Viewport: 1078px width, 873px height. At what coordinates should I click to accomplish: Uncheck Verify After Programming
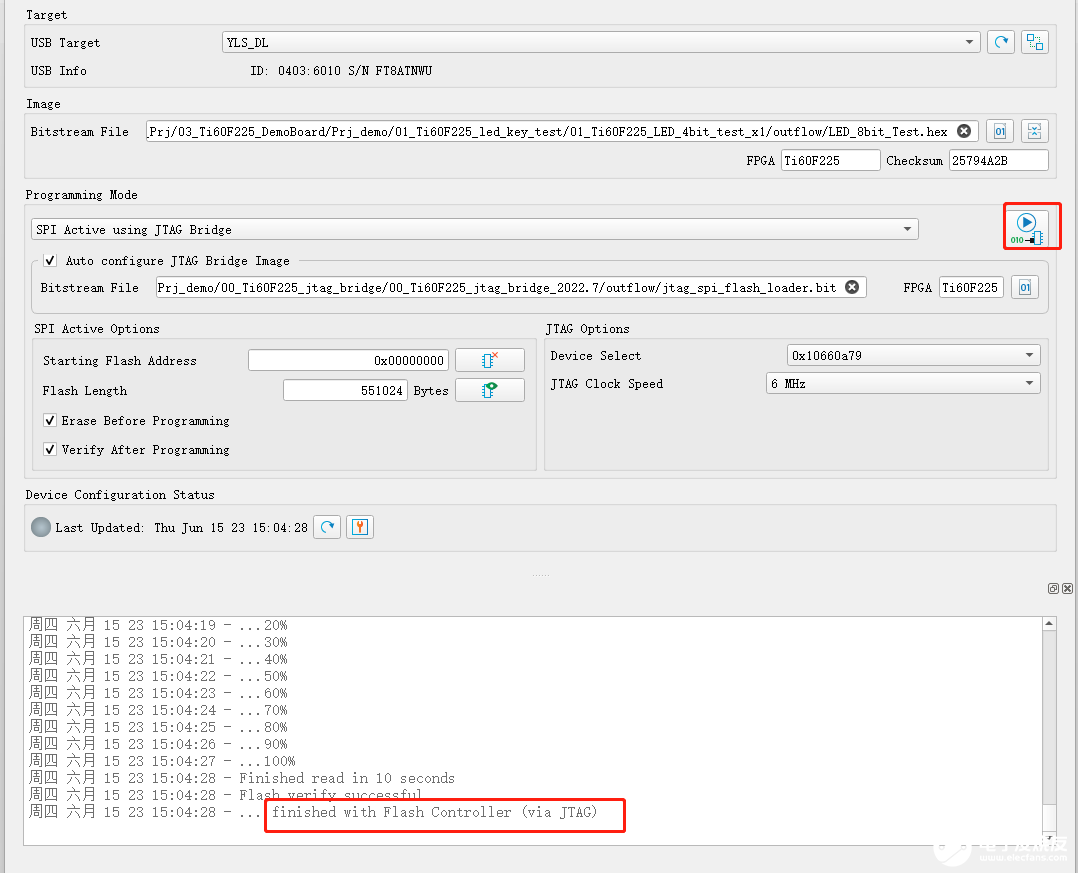point(50,450)
